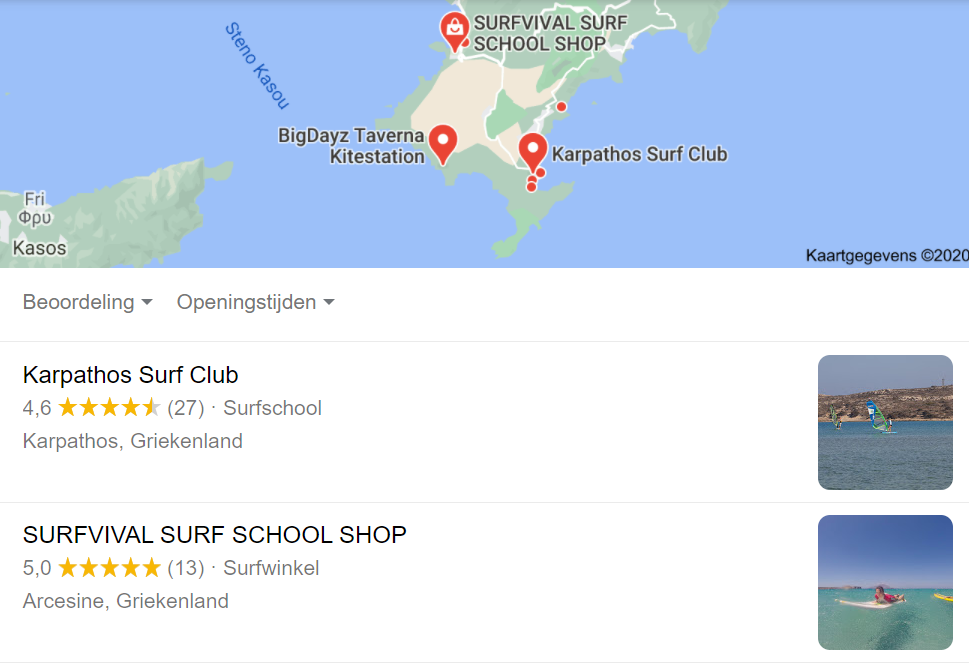
Task: Click the Karpathos Surf Club windsurfing photo
Action: coord(885,422)
